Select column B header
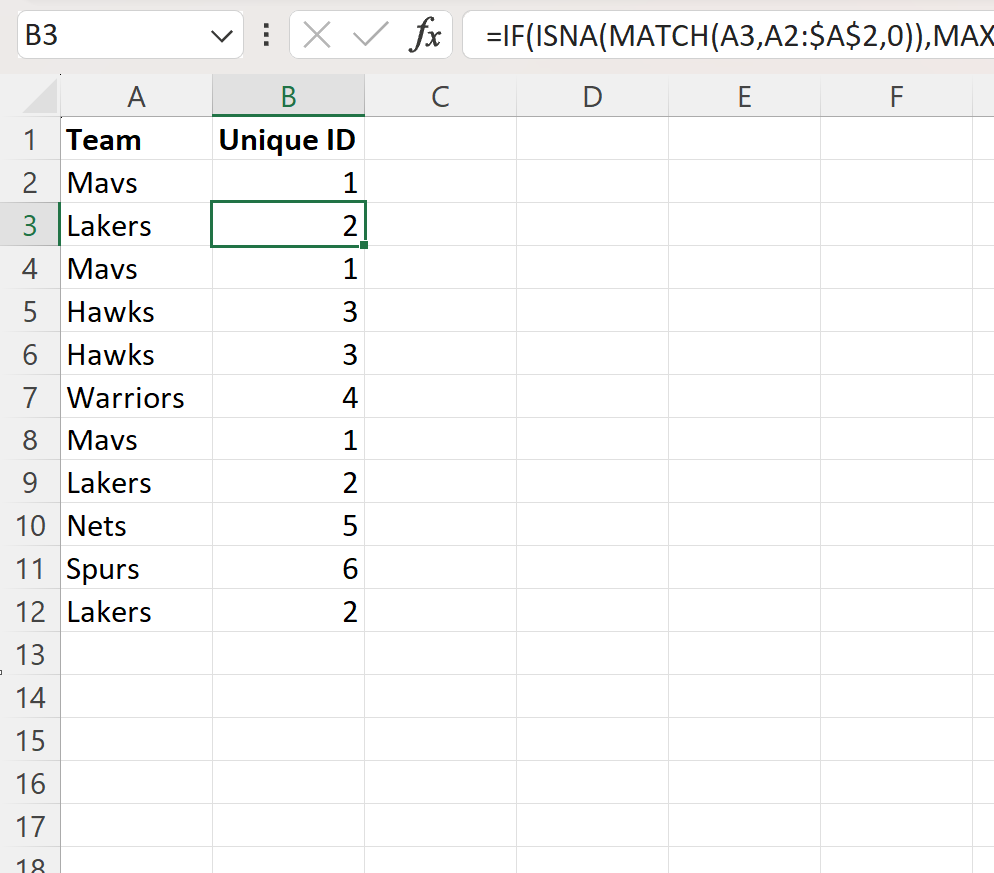Viewport: 994px width, 873px height. [x=288, y=97]
